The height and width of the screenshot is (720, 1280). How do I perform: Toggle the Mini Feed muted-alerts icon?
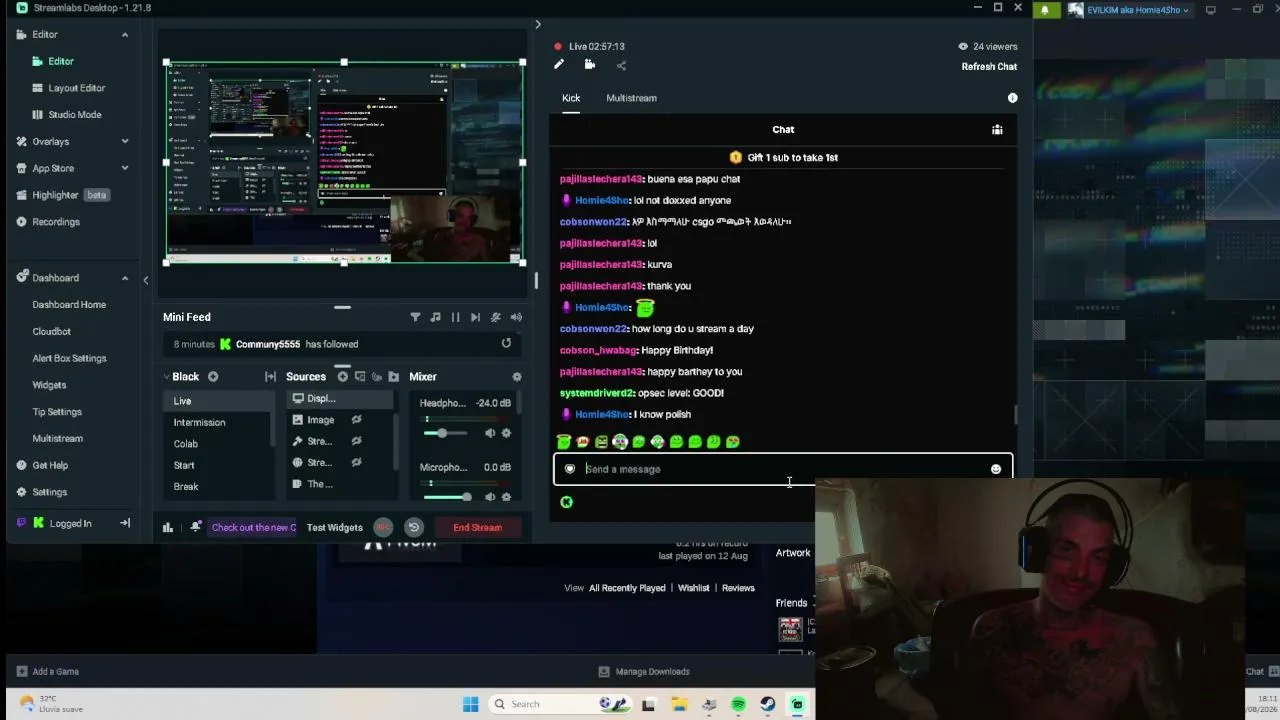[x=495, y=317]
